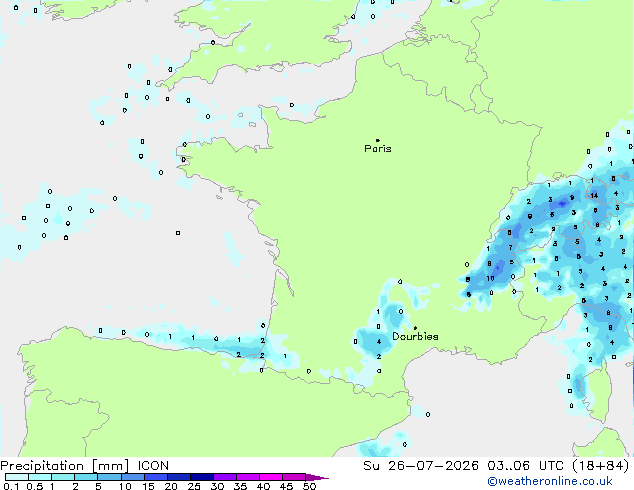Pick the 1–2 mm legend swatch
The image size is (634, 490).
click(x=63, y=477)
